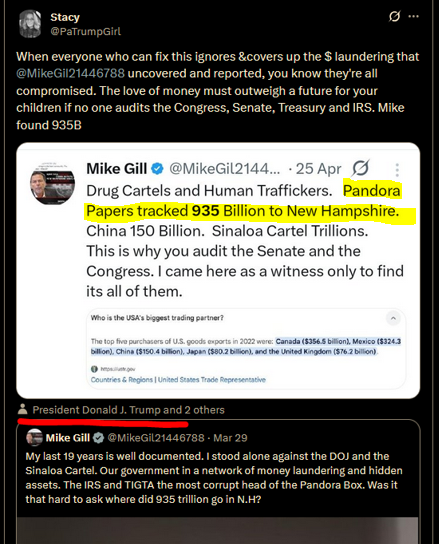Open the vertical dots menu in the embedded post
Image resolution: width=439 pixels, height=544 pixels.
[397, 170]
